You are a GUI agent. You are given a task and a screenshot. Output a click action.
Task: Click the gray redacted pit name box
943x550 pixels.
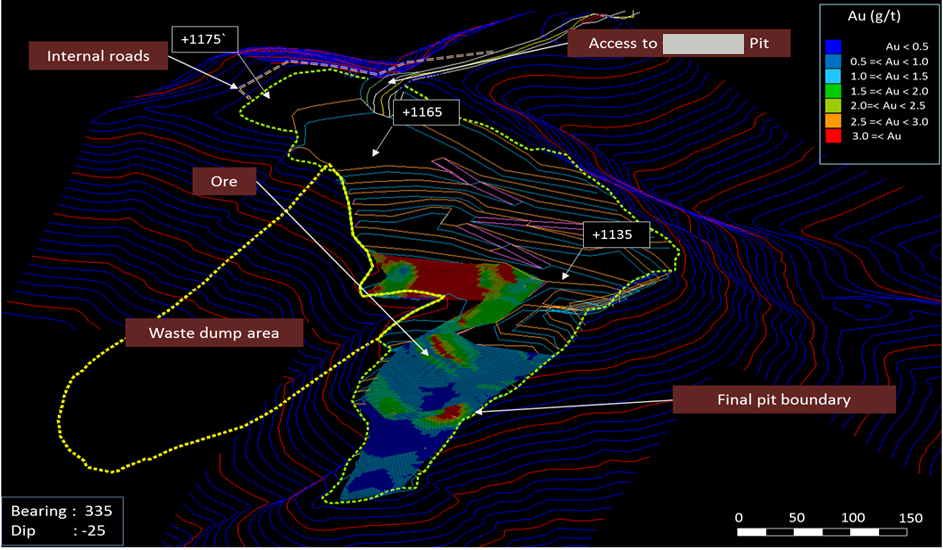pos(703,44)
